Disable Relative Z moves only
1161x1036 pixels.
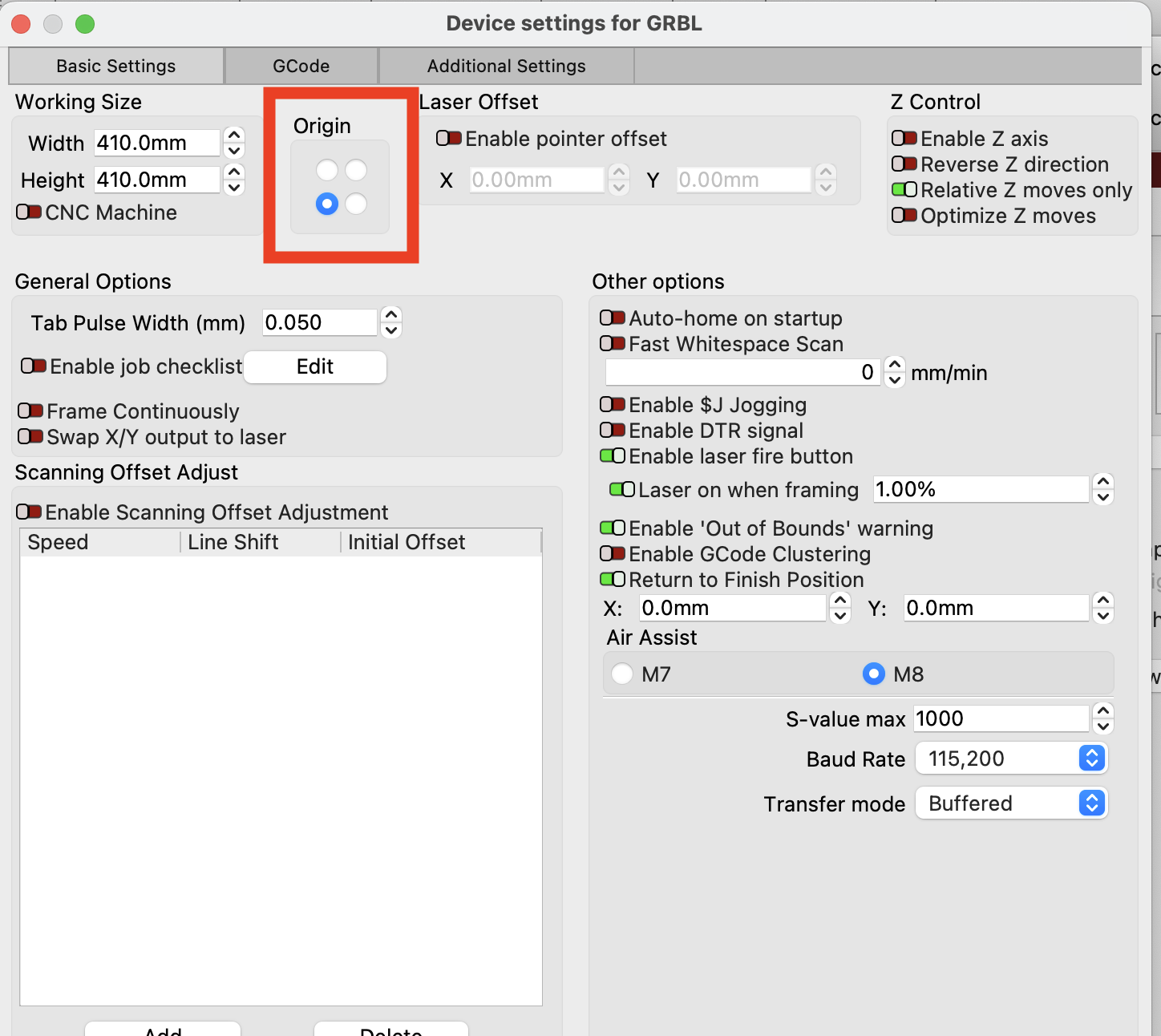(904, 190)
